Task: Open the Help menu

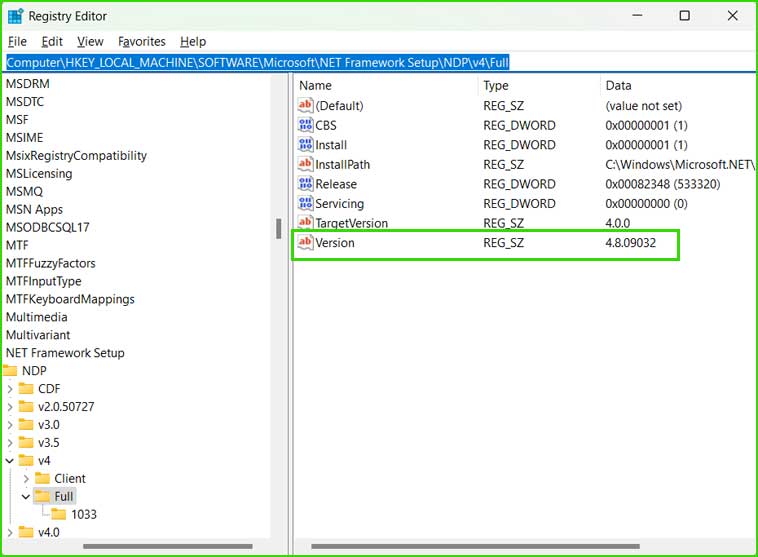Action: coord(193,42)
